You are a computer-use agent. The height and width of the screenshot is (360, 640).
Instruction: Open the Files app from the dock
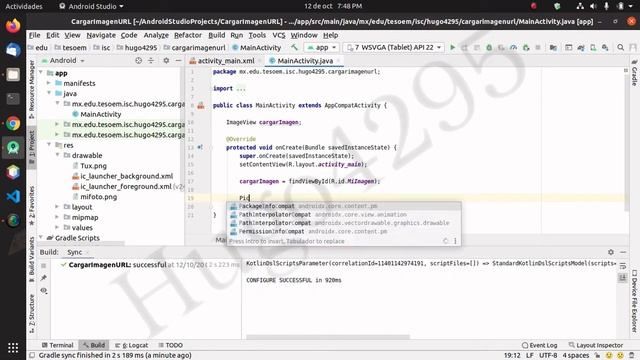click(x=13, y=75)
